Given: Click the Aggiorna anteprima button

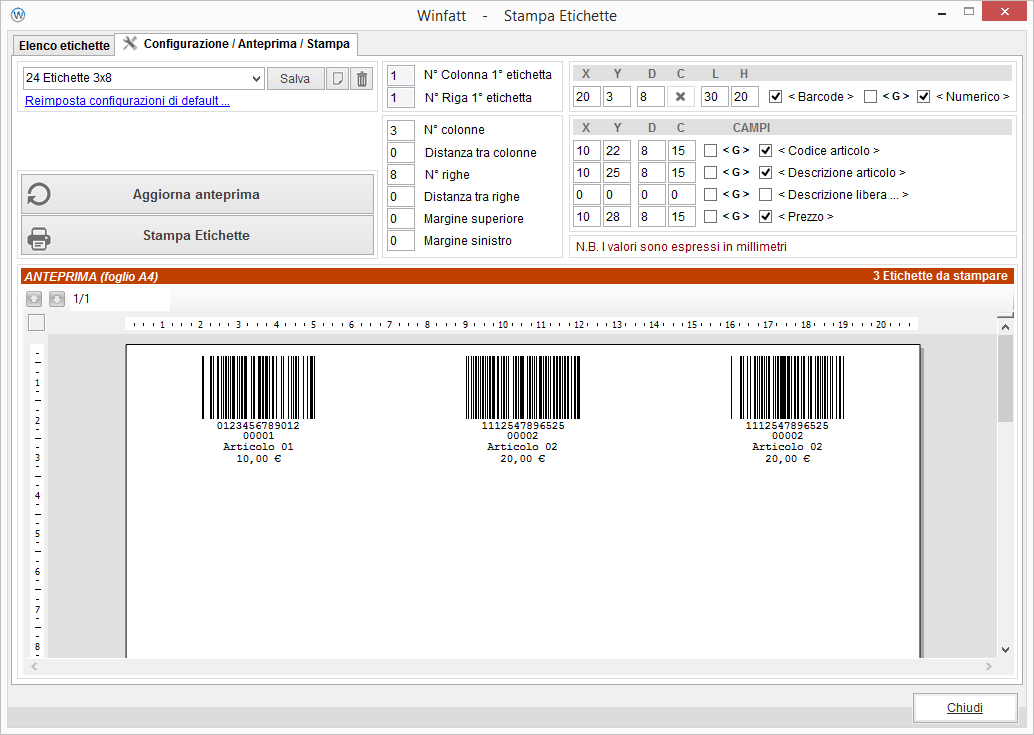Looking at the screenshot, I should click(x=197, y=194).
